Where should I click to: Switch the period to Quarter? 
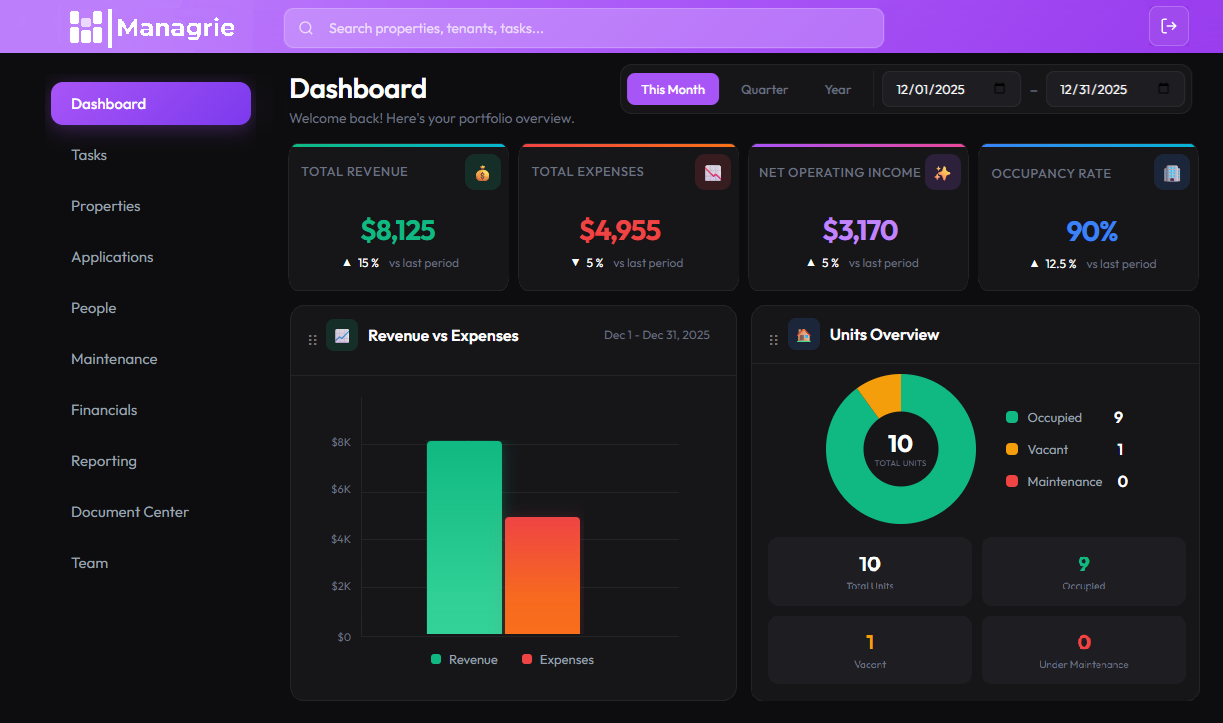764,89
